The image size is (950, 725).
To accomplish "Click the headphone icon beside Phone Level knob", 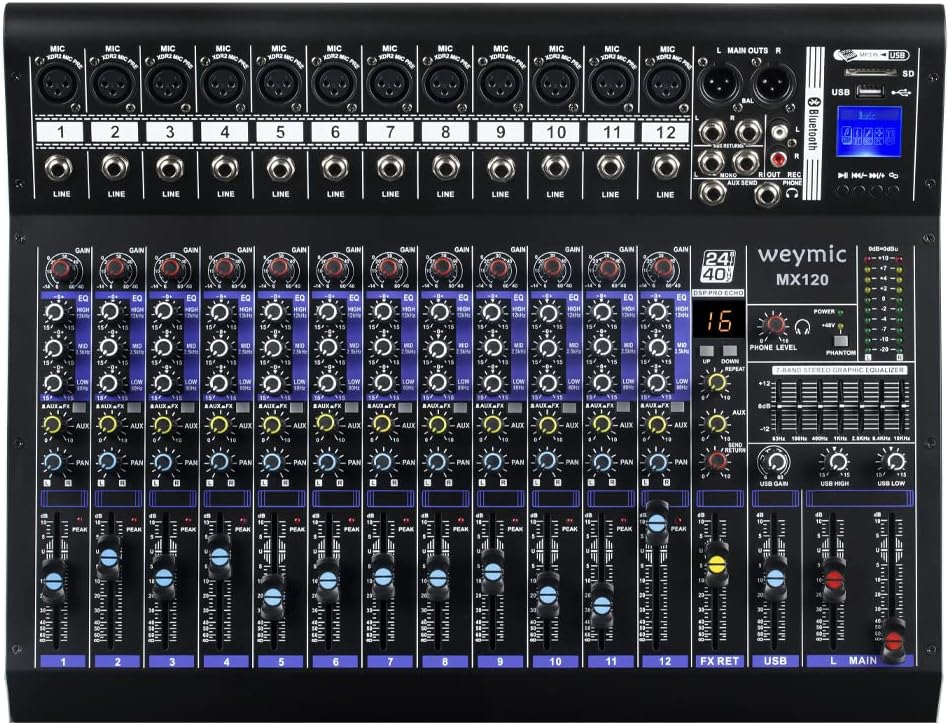I will [803, 326].
